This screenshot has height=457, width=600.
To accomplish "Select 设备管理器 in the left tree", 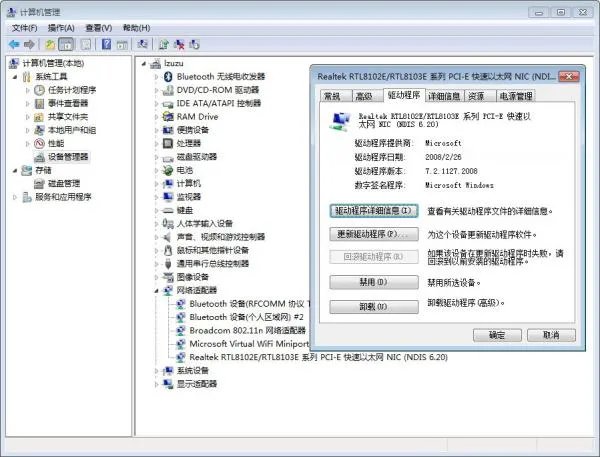I will click(x=67, y=157).
